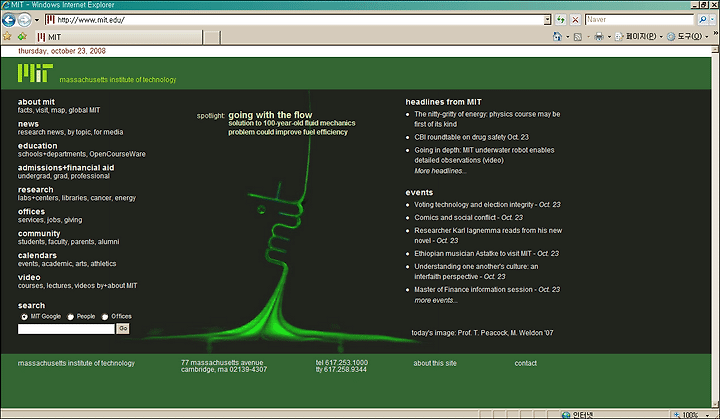Open the libraries link under research
This screenshot has width=720, height=419.
tap(74, 198)
